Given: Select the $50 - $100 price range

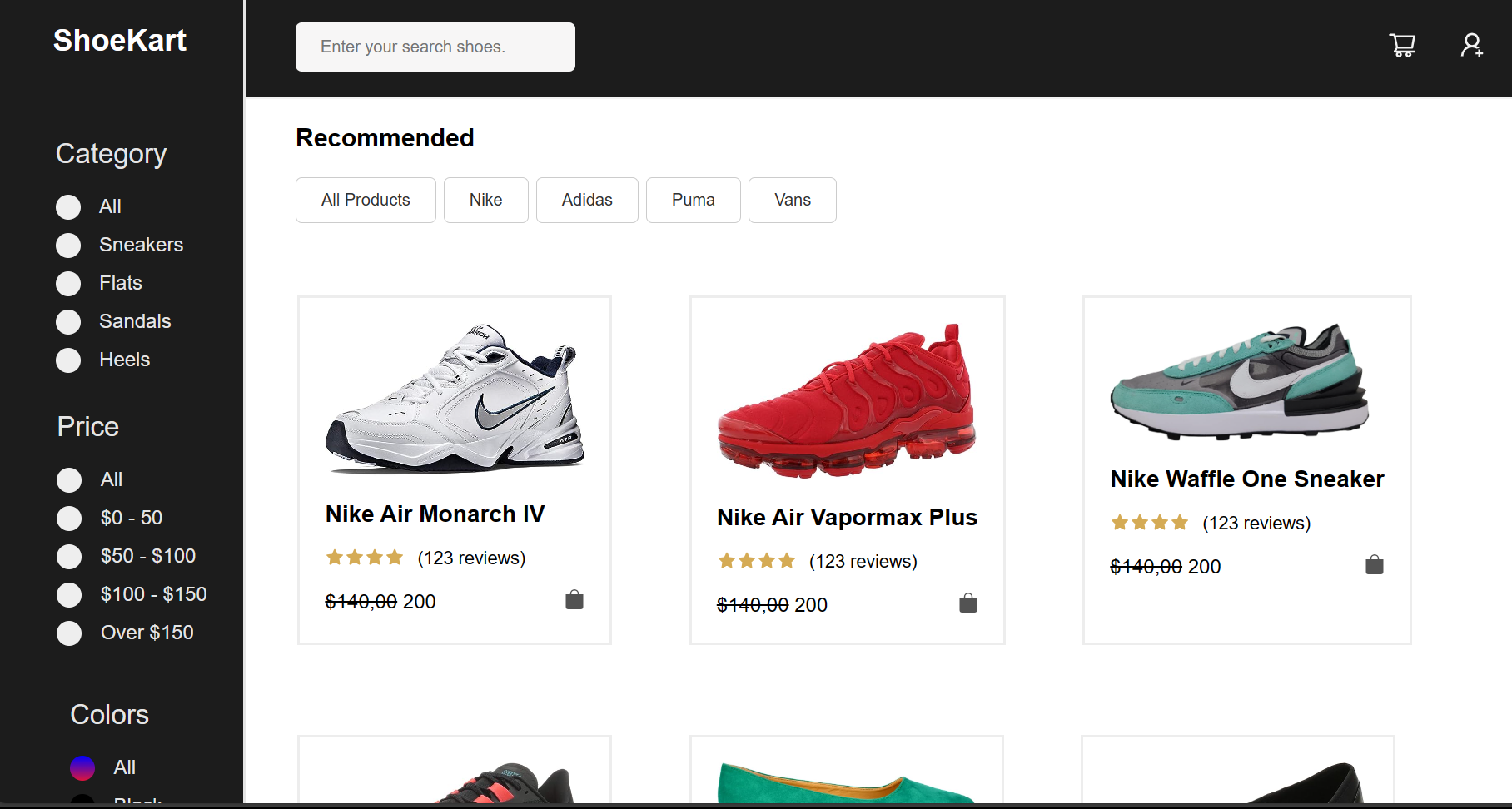Looking at the screenshot, I should (69, 557).
